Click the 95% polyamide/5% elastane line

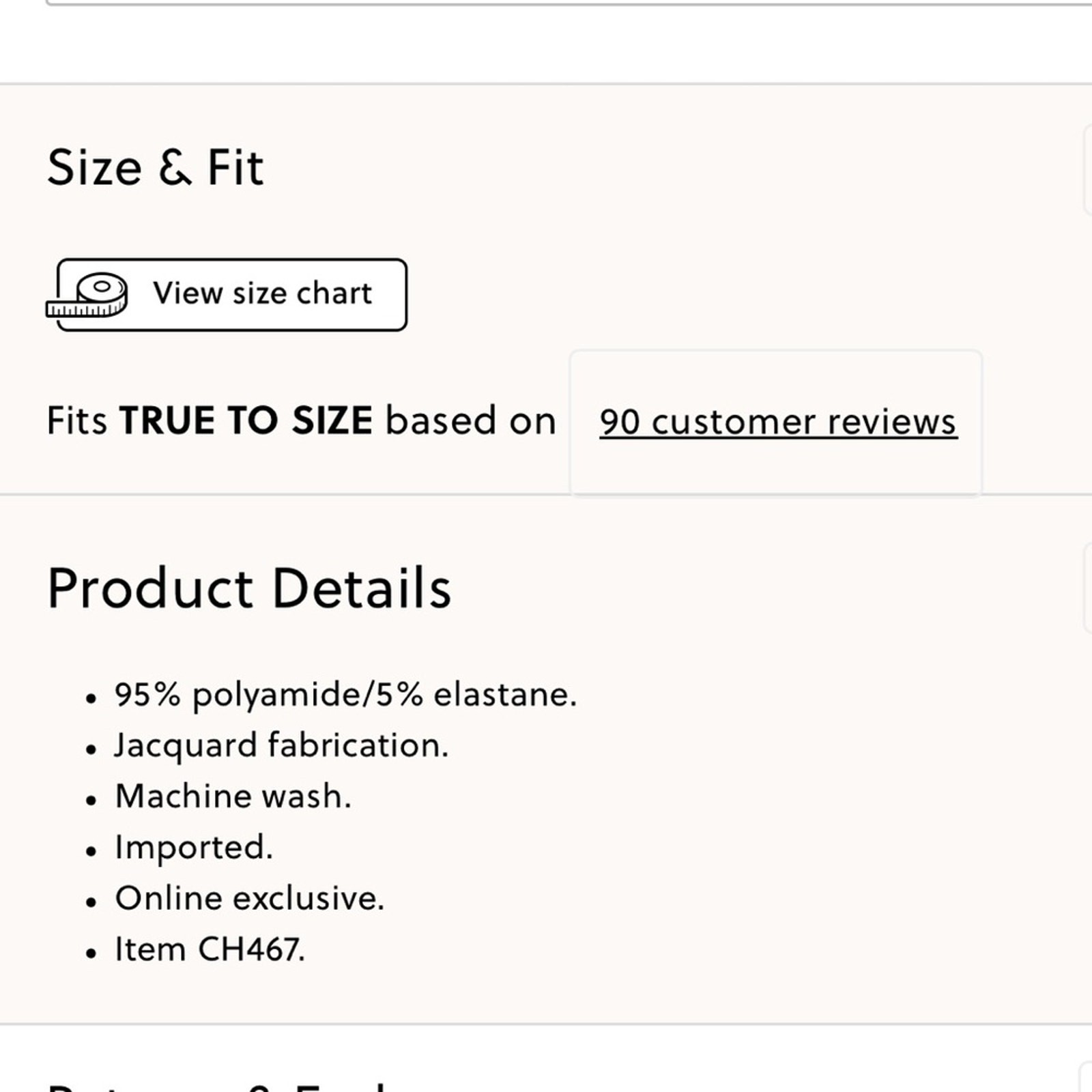pos(345,695)
